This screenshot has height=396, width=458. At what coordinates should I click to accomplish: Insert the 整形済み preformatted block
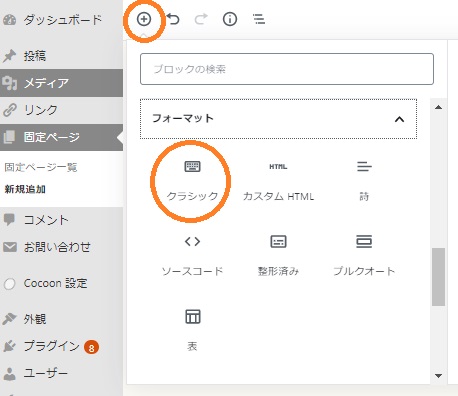[278, 256]
